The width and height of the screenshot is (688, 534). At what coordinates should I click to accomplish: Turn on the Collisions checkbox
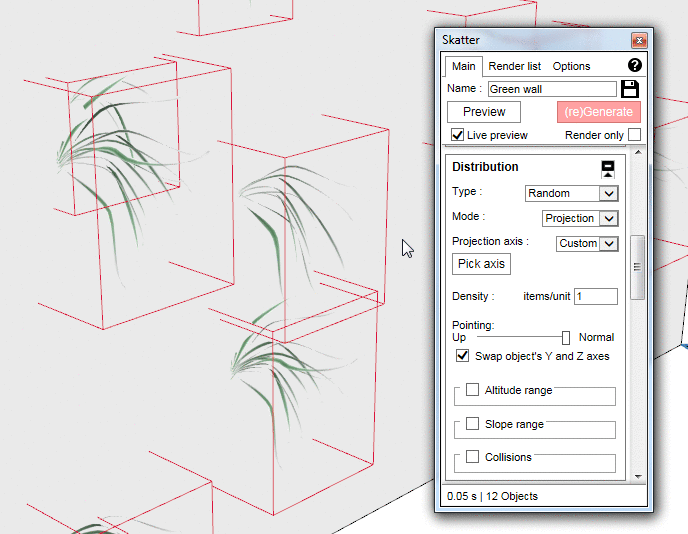coord(473,457)
